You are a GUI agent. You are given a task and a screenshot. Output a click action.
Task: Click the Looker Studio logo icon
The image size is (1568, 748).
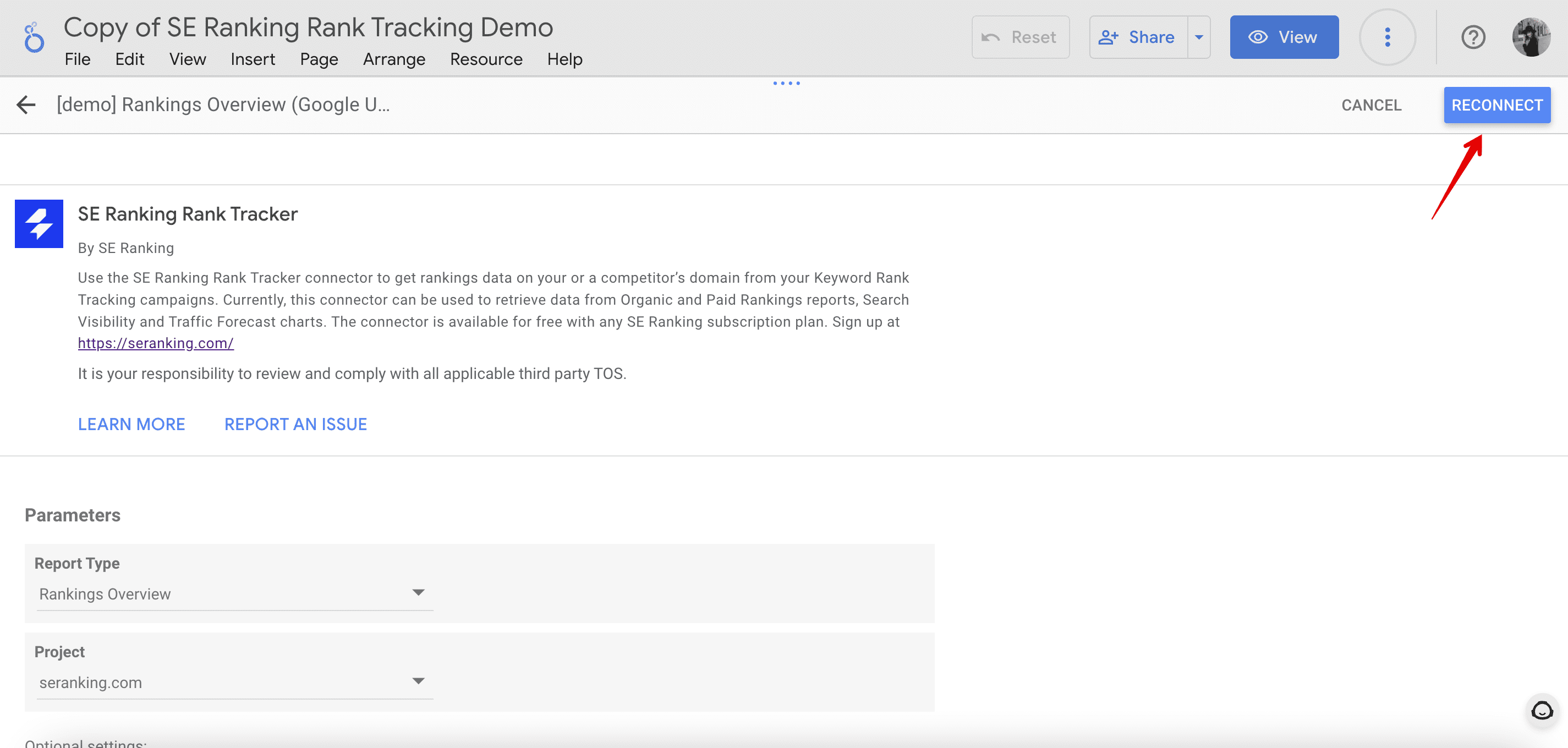click(34, 38)
